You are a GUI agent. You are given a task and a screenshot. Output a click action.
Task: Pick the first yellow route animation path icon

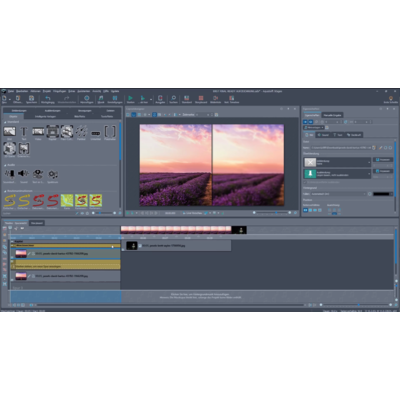point(10,201)
